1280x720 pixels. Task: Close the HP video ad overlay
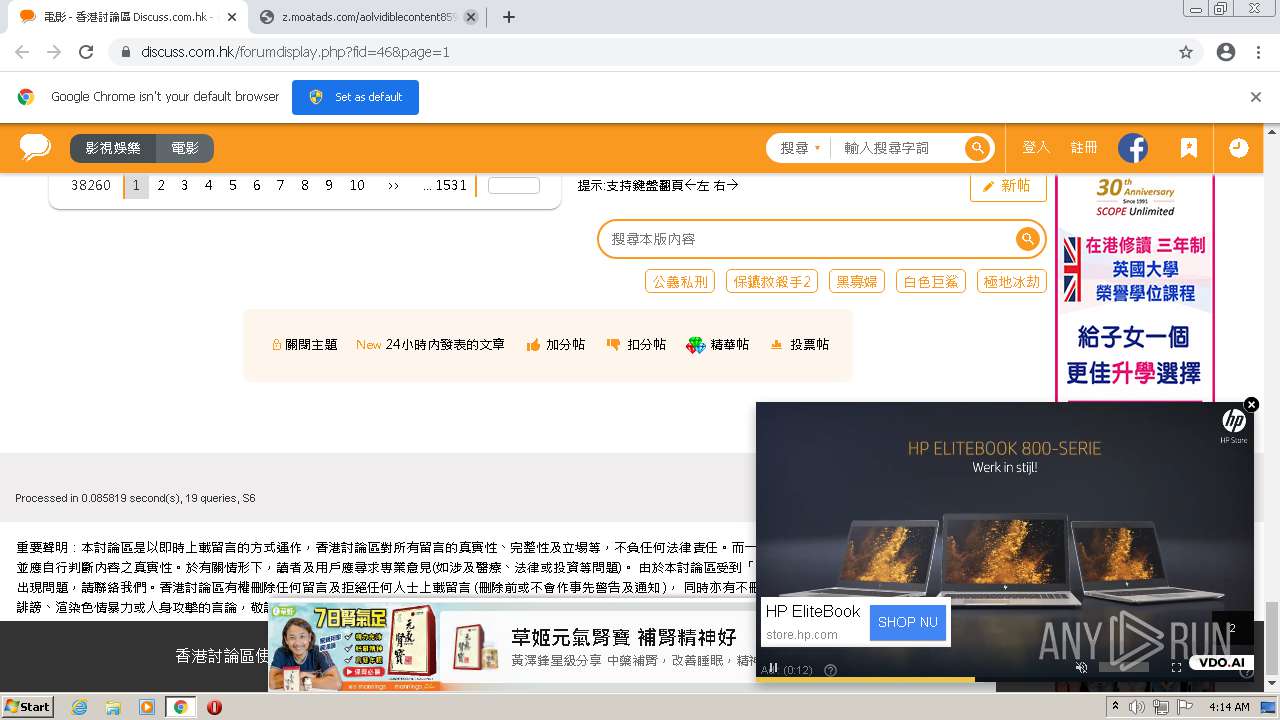pyautogui.click(x=1251, y=404)
